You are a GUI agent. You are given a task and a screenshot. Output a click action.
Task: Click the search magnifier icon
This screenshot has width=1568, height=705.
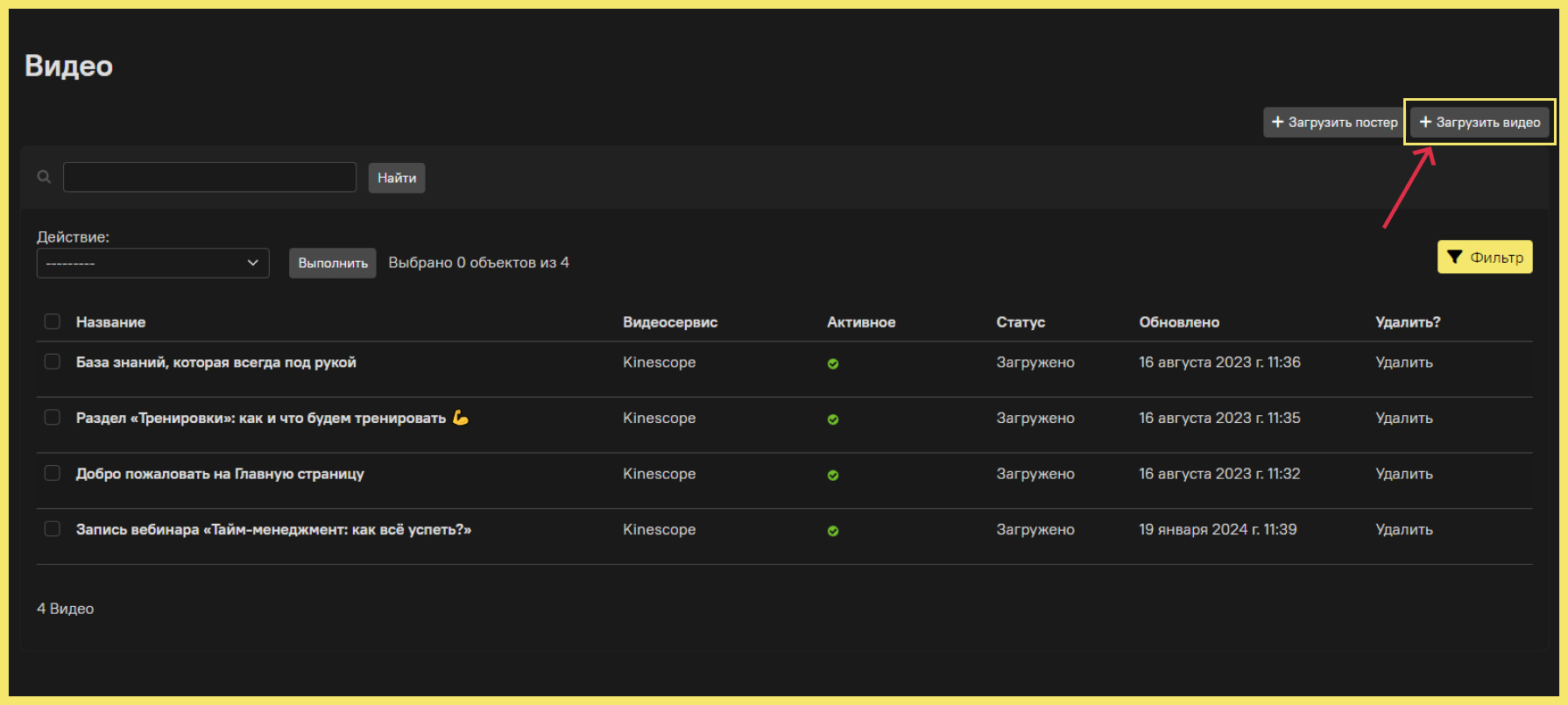tap(44, 177)
